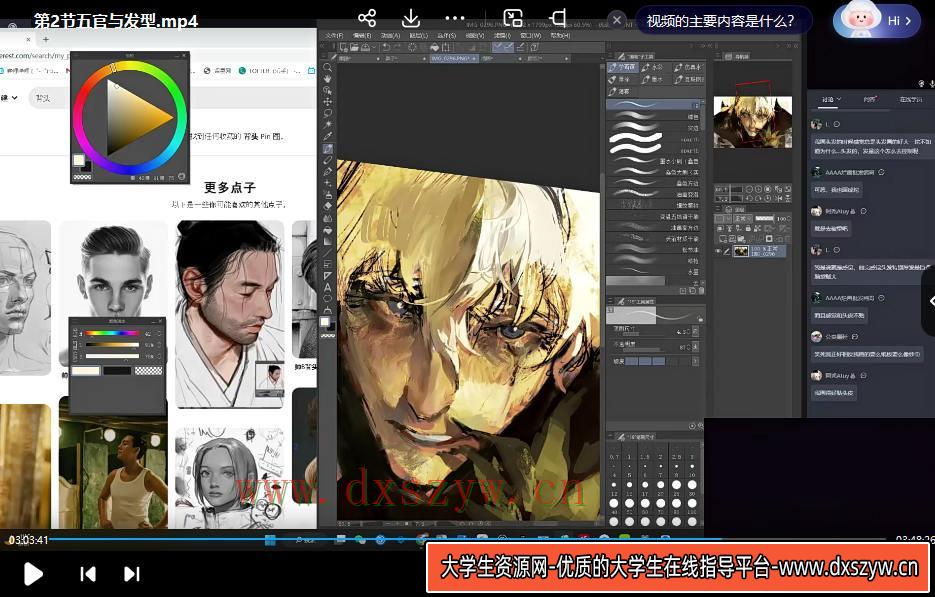Toggle the highlighted snap buttons in command bar
The image size is (935, 597).
(x=503, y=47)
